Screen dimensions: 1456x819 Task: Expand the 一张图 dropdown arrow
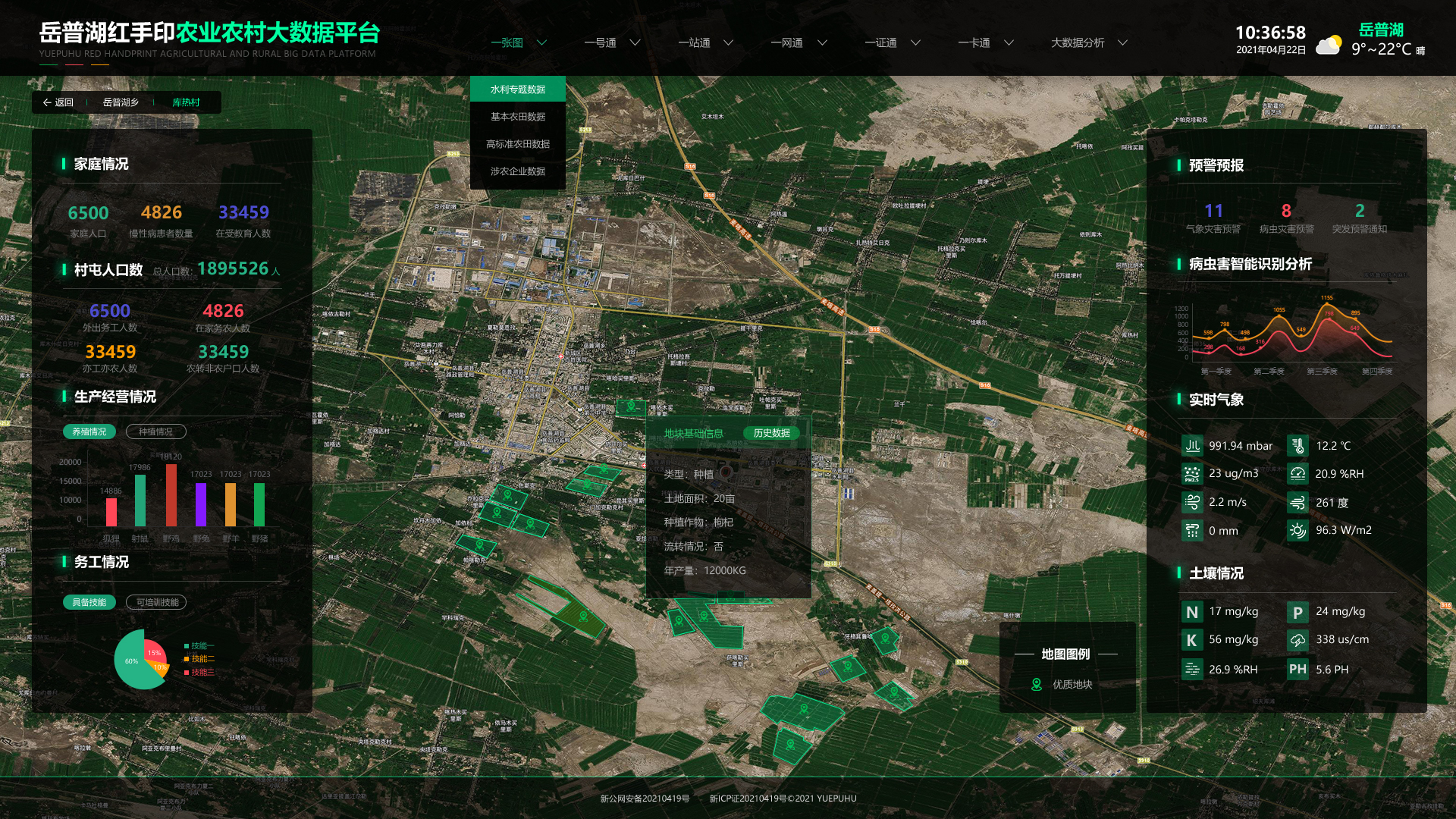click(541, 42)
